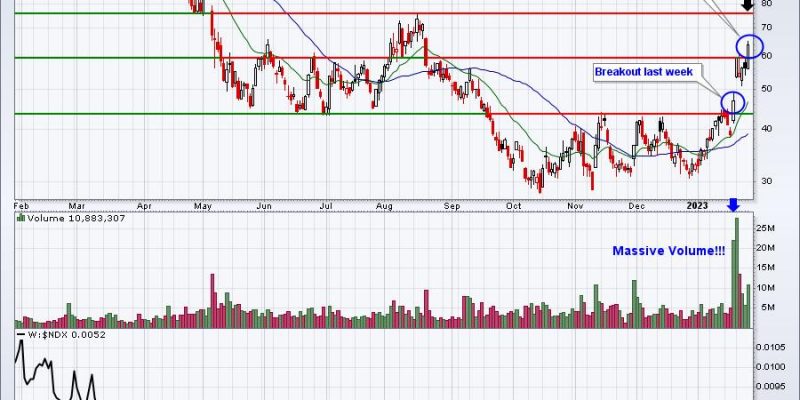Click the 10M mark on the volume axis
The height and width of the screenshot is (400, 800).
tap(768, 287)
